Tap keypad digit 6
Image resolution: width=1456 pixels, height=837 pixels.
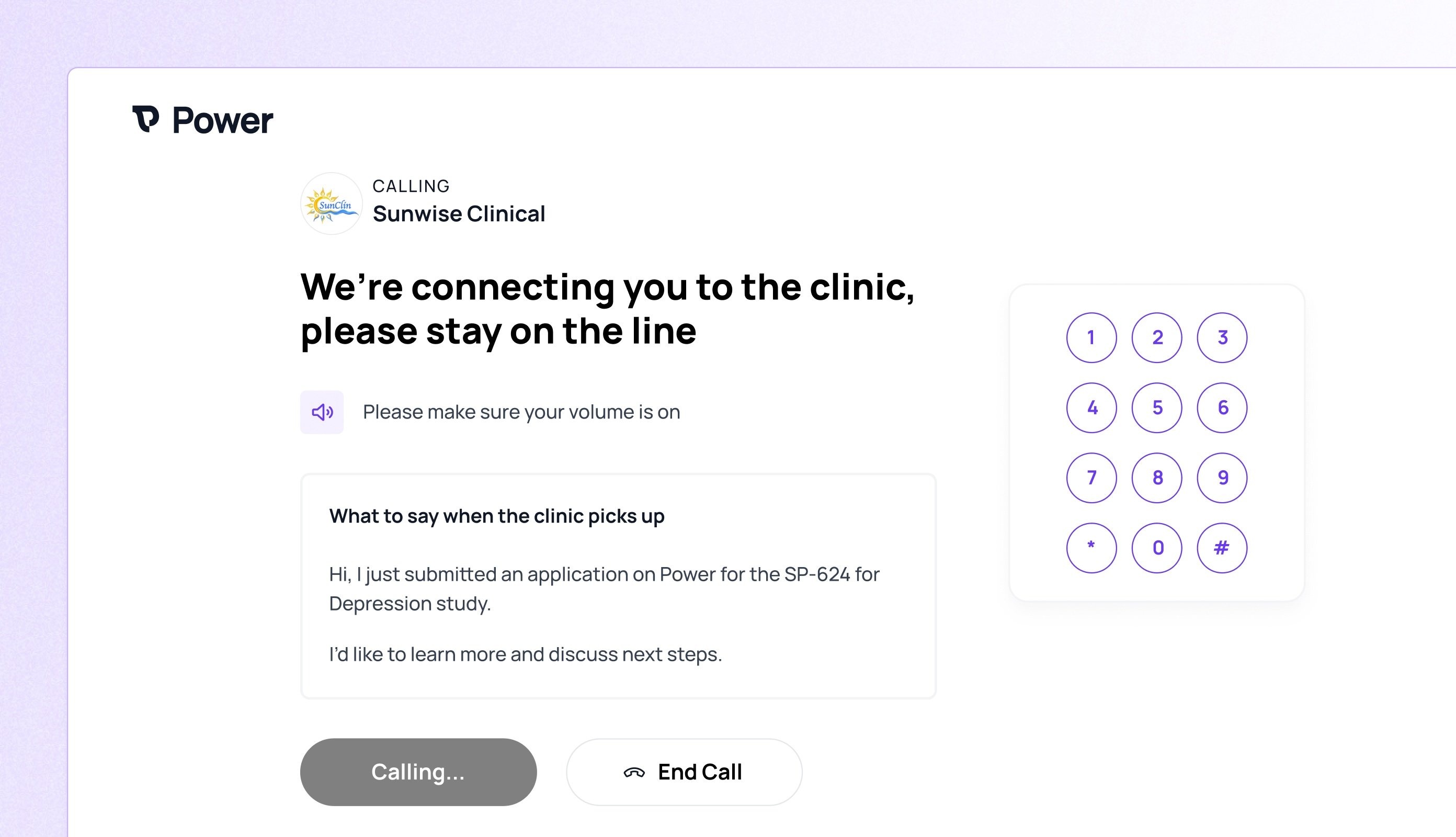coord(1222,408)
